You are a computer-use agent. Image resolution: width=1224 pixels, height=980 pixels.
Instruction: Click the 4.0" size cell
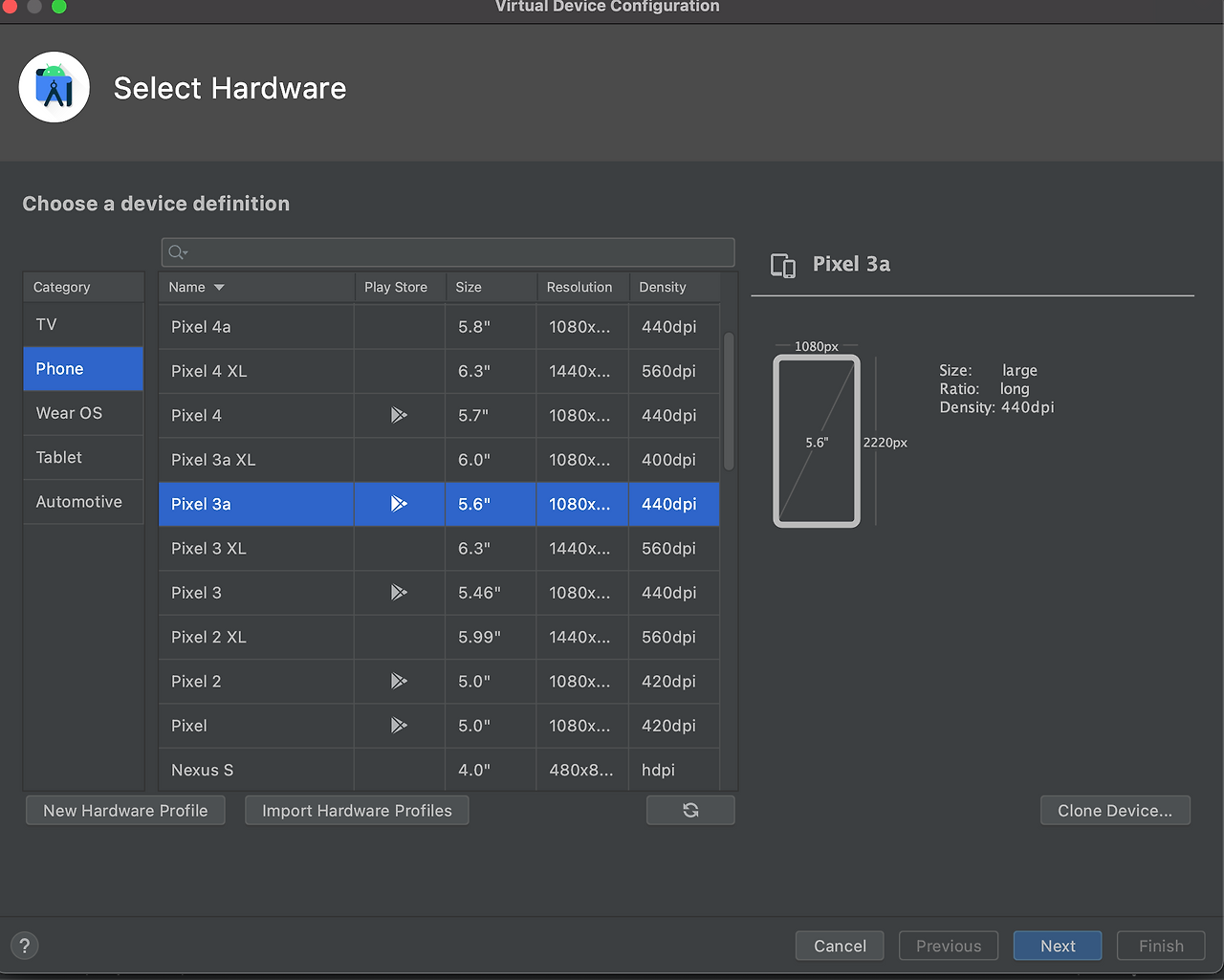point(491,770)
